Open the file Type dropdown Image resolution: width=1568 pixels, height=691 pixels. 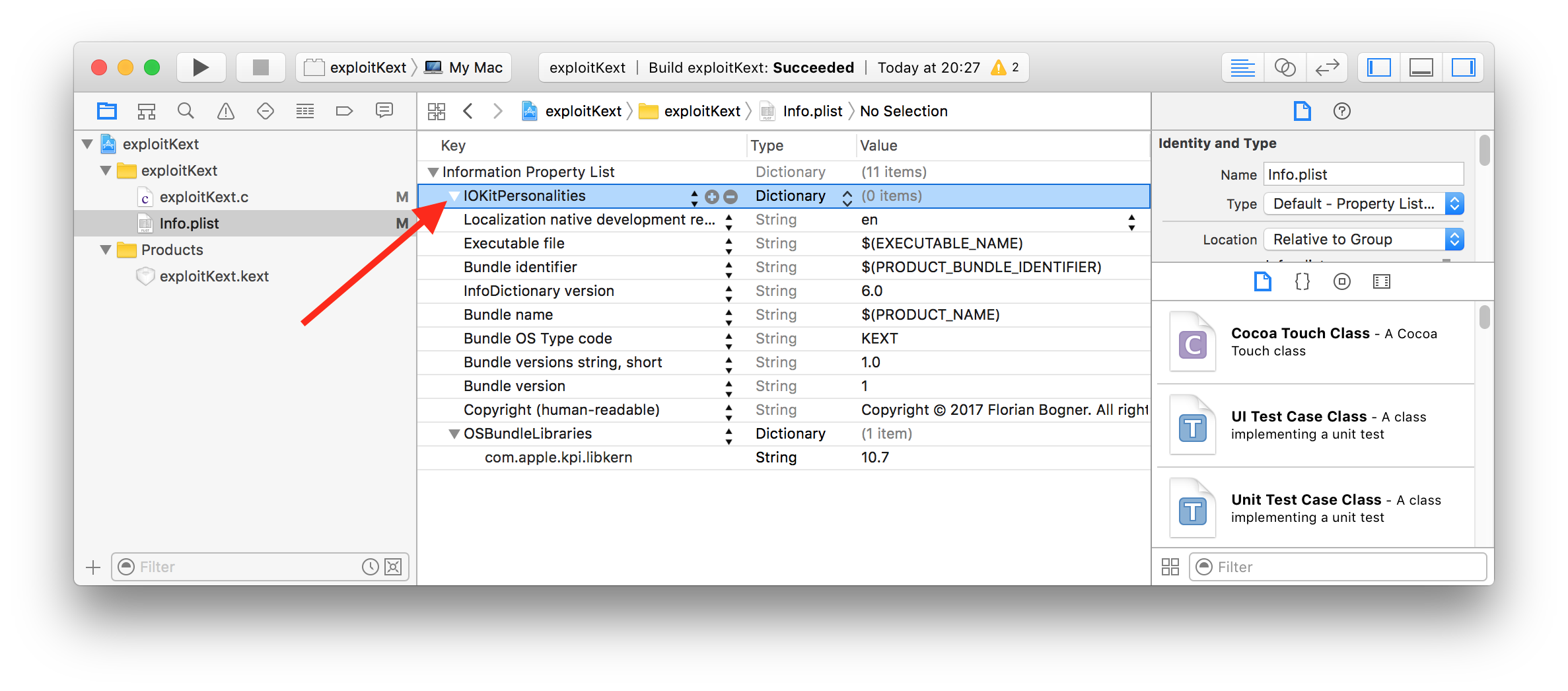(1363, 204)
